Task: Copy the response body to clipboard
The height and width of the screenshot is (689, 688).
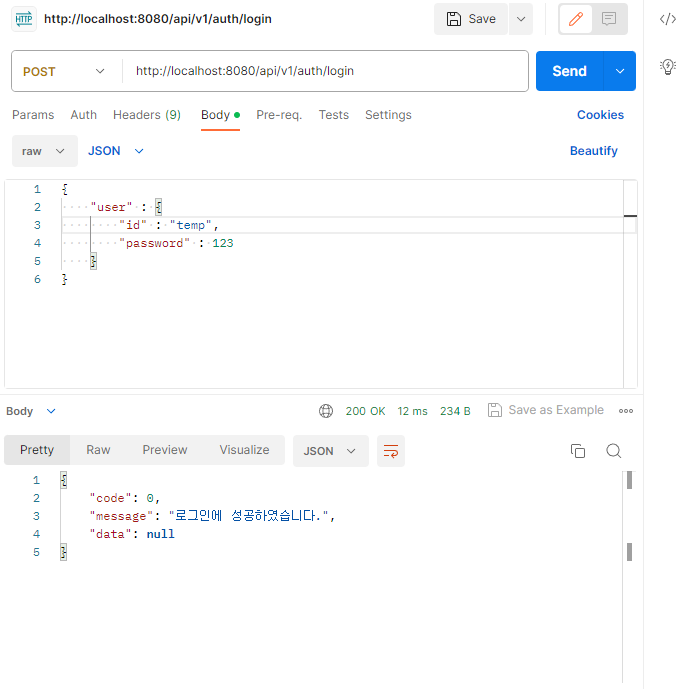Action: (578, 451)
